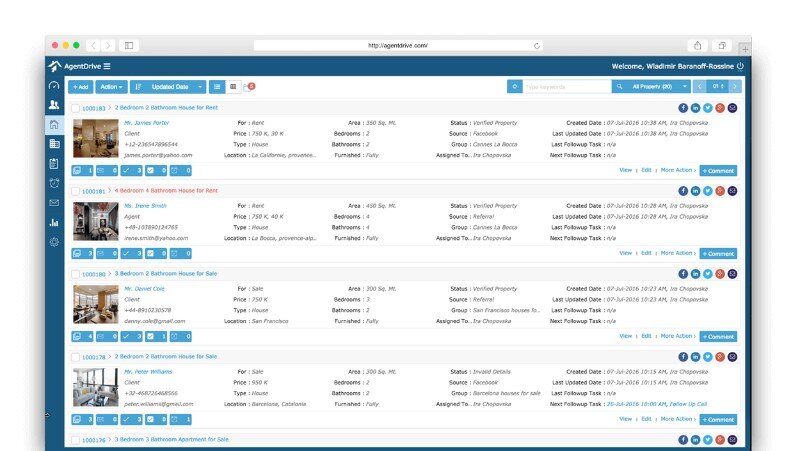This screenshot has width=800, height=451.
Task: Open the Action dropdown menu
Action: point(111,87)
